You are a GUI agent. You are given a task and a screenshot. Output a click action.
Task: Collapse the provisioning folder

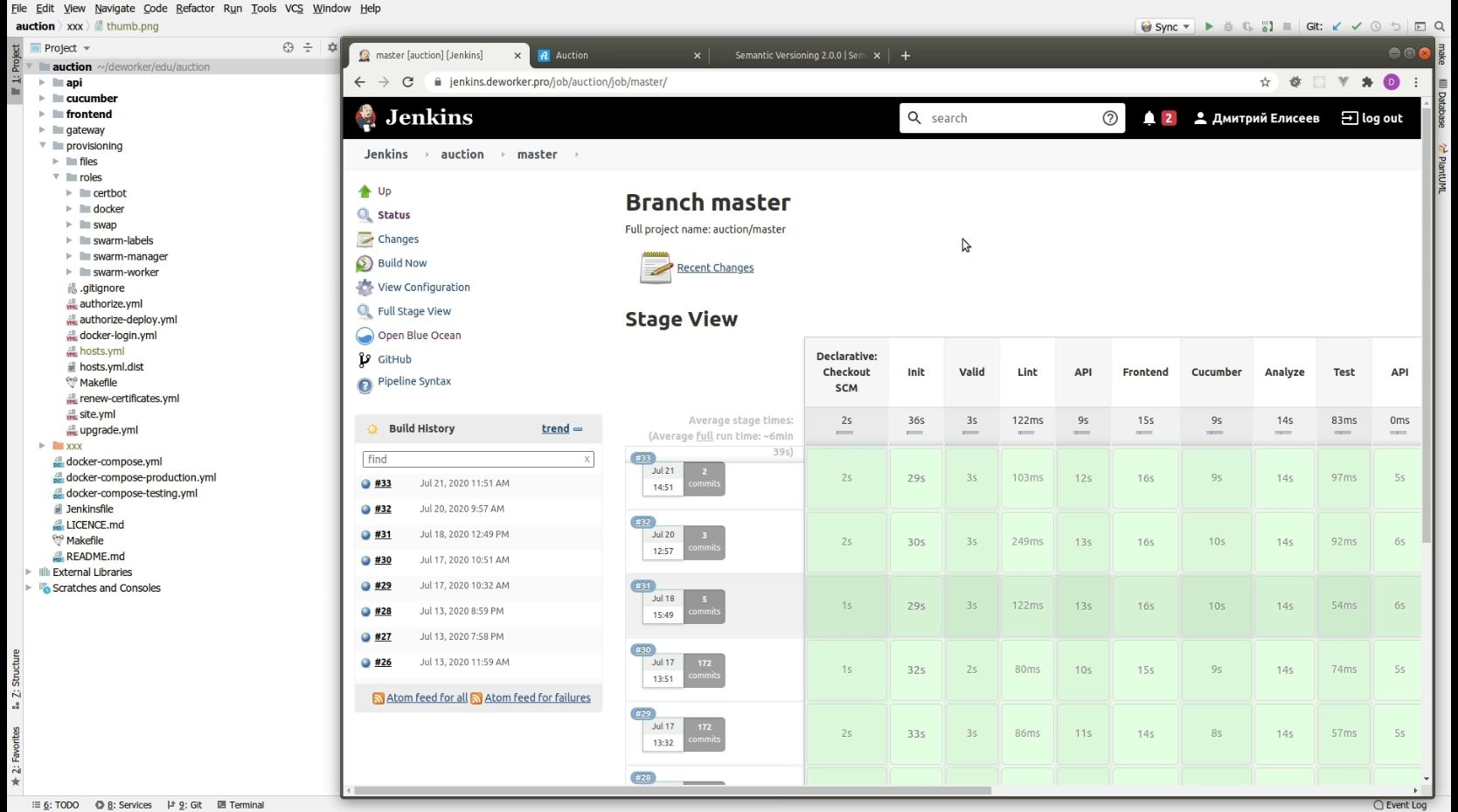[x=42, y=145]
